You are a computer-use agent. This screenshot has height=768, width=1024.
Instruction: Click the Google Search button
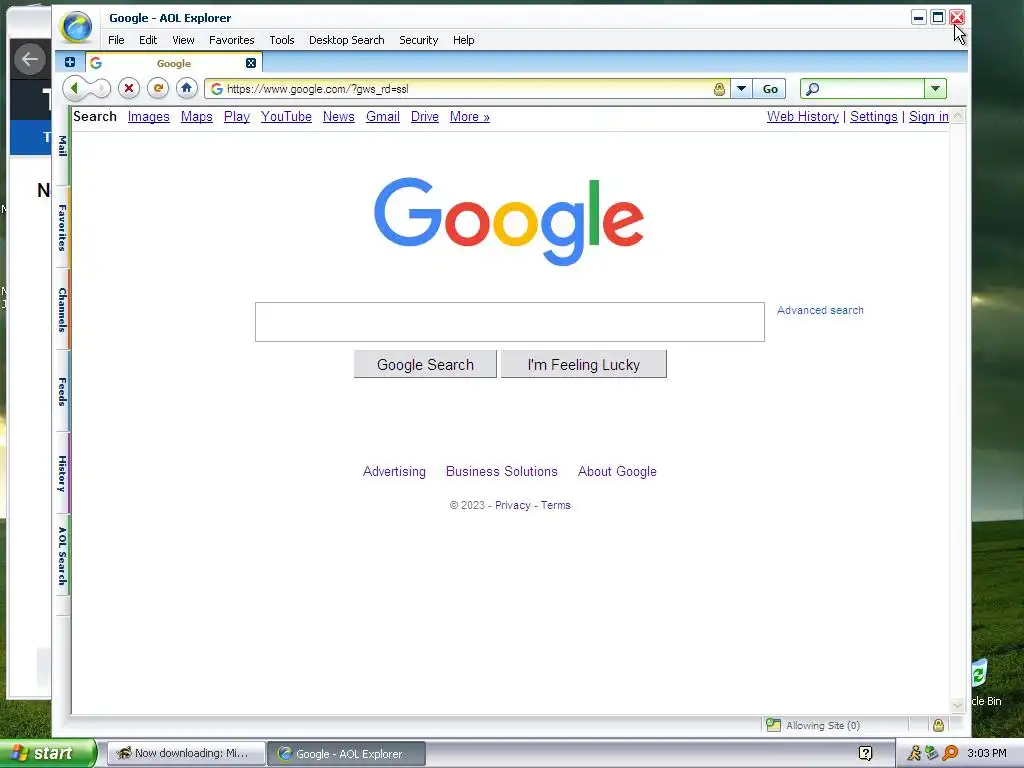tap(425, 364)
